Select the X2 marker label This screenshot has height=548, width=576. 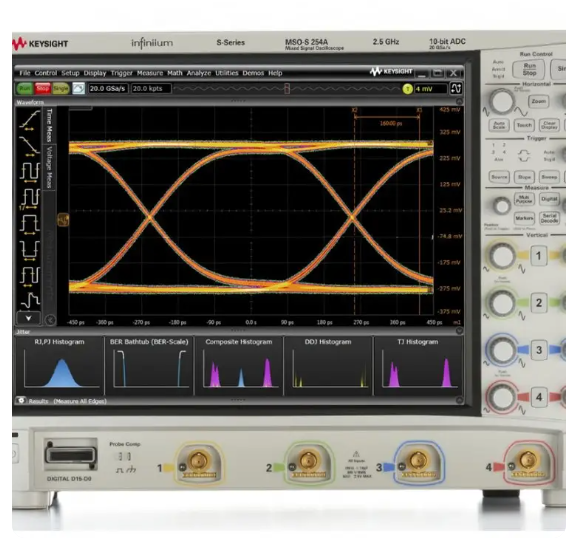(x=354, y=110)
